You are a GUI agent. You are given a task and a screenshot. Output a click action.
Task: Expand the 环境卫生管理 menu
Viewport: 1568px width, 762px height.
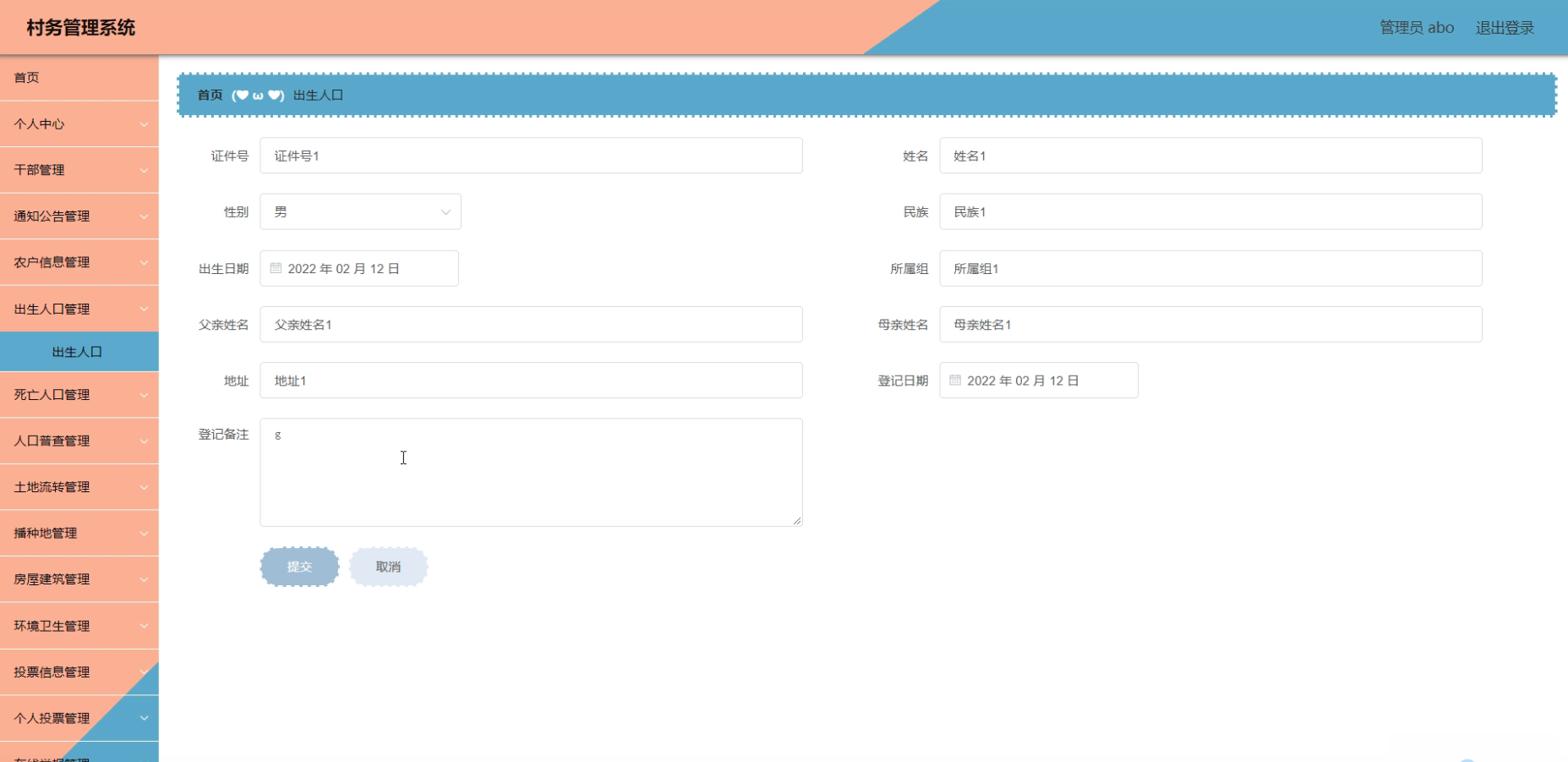point(79,626)
